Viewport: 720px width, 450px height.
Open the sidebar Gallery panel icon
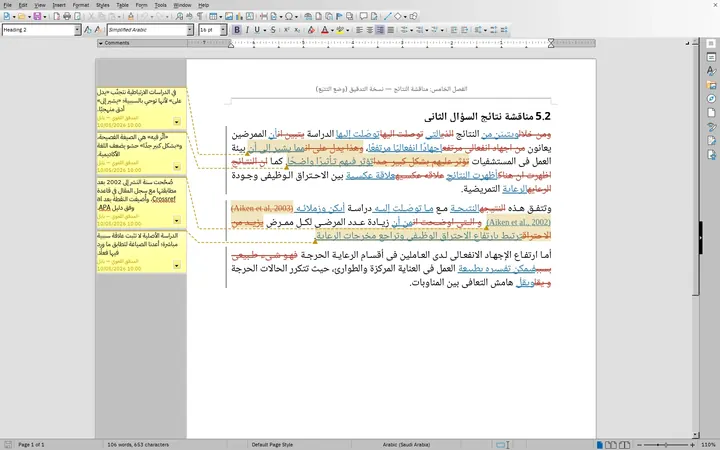tap(711, 85)
